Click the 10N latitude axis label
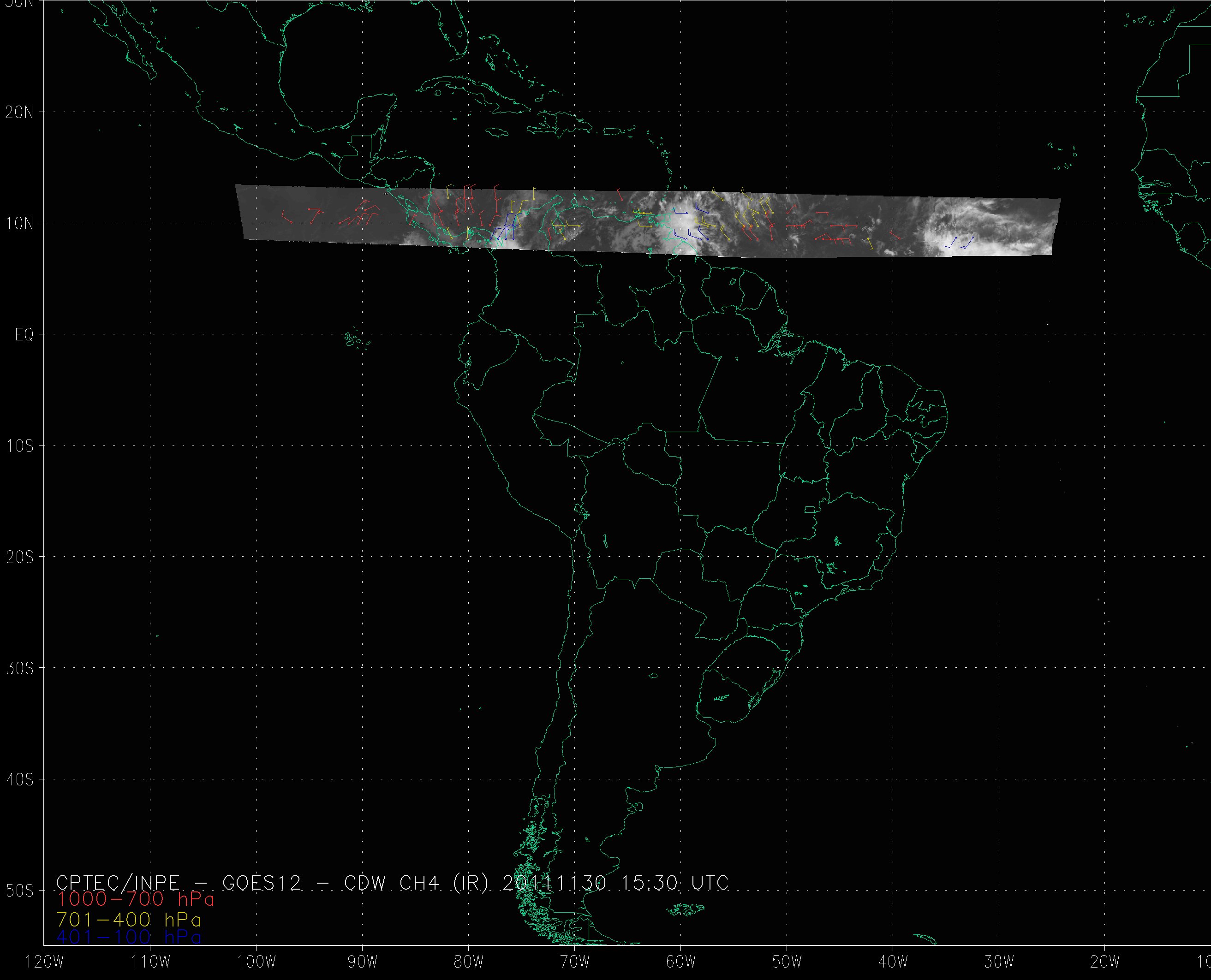This screenshot has width=1211, height=980. [x=20, y=224]
